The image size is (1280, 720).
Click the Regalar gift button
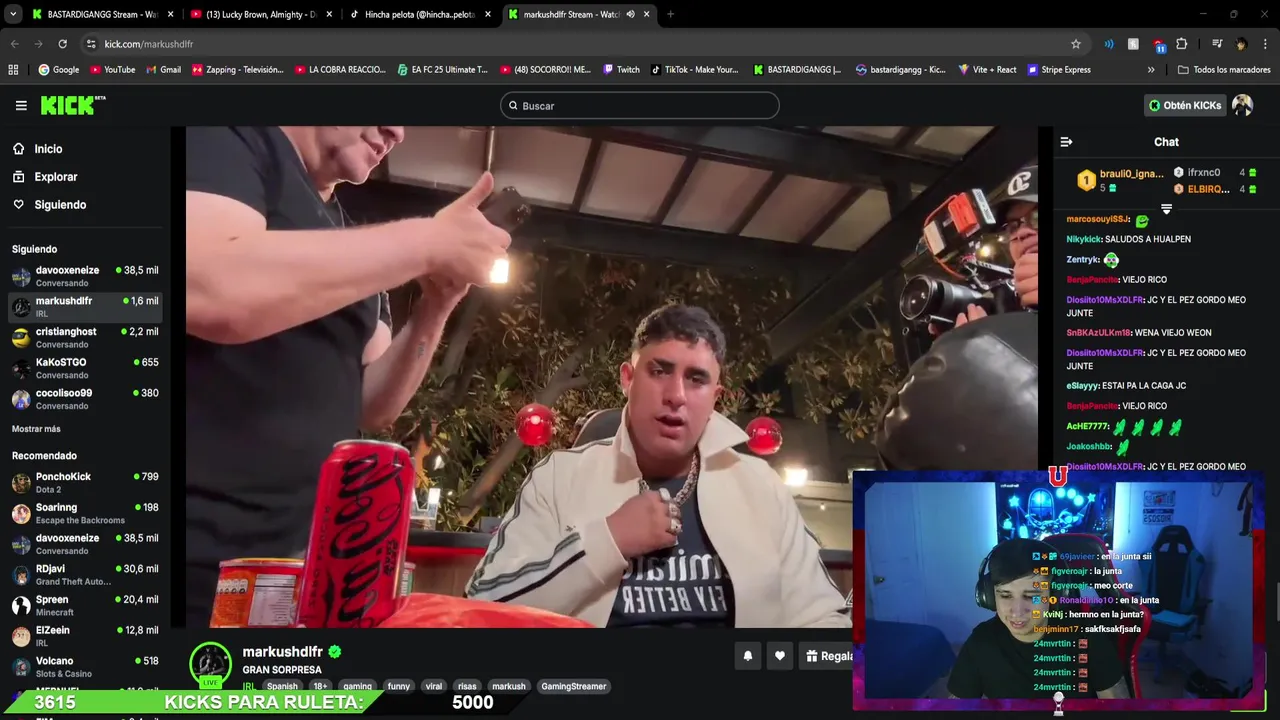828,656
